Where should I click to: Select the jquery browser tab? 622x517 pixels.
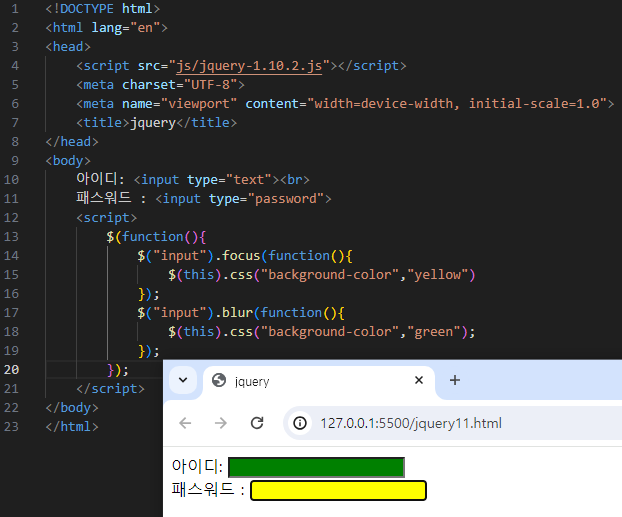tap(319, 381)
